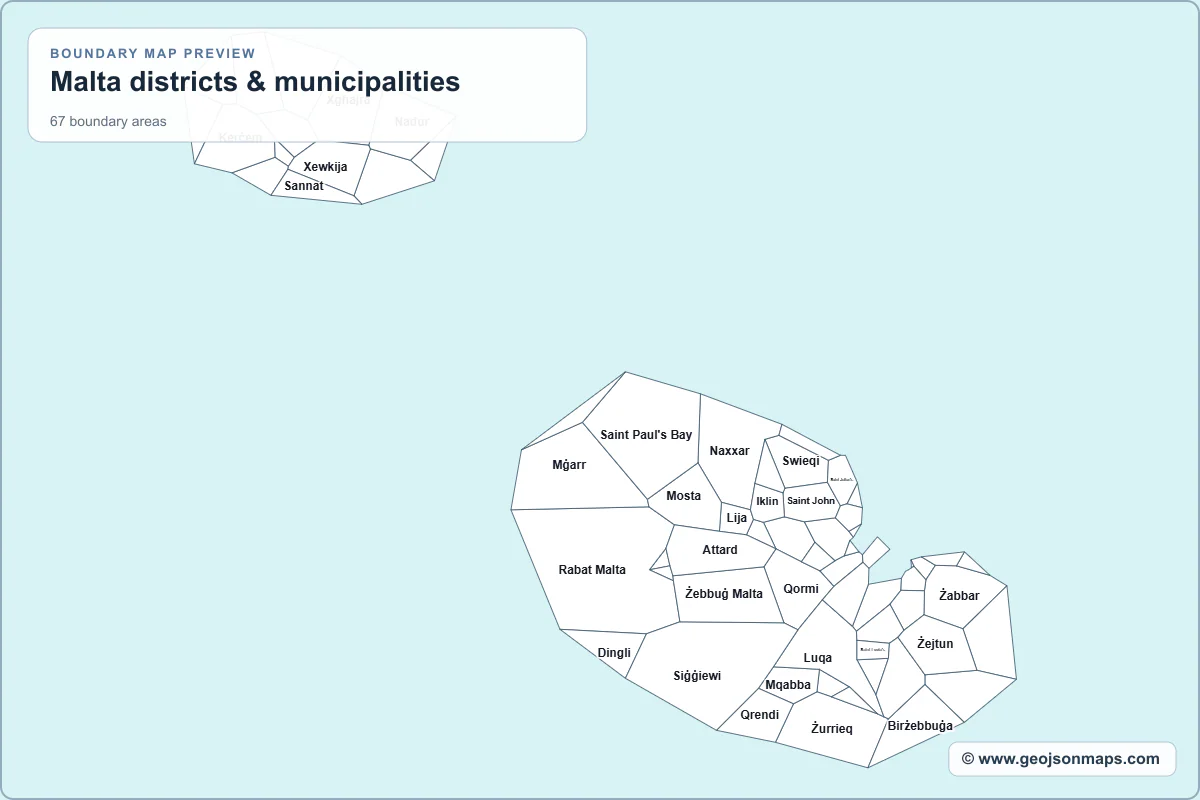Click the Siġġiewi municipality
1200x800 pixels.
(x=697, y=676)
